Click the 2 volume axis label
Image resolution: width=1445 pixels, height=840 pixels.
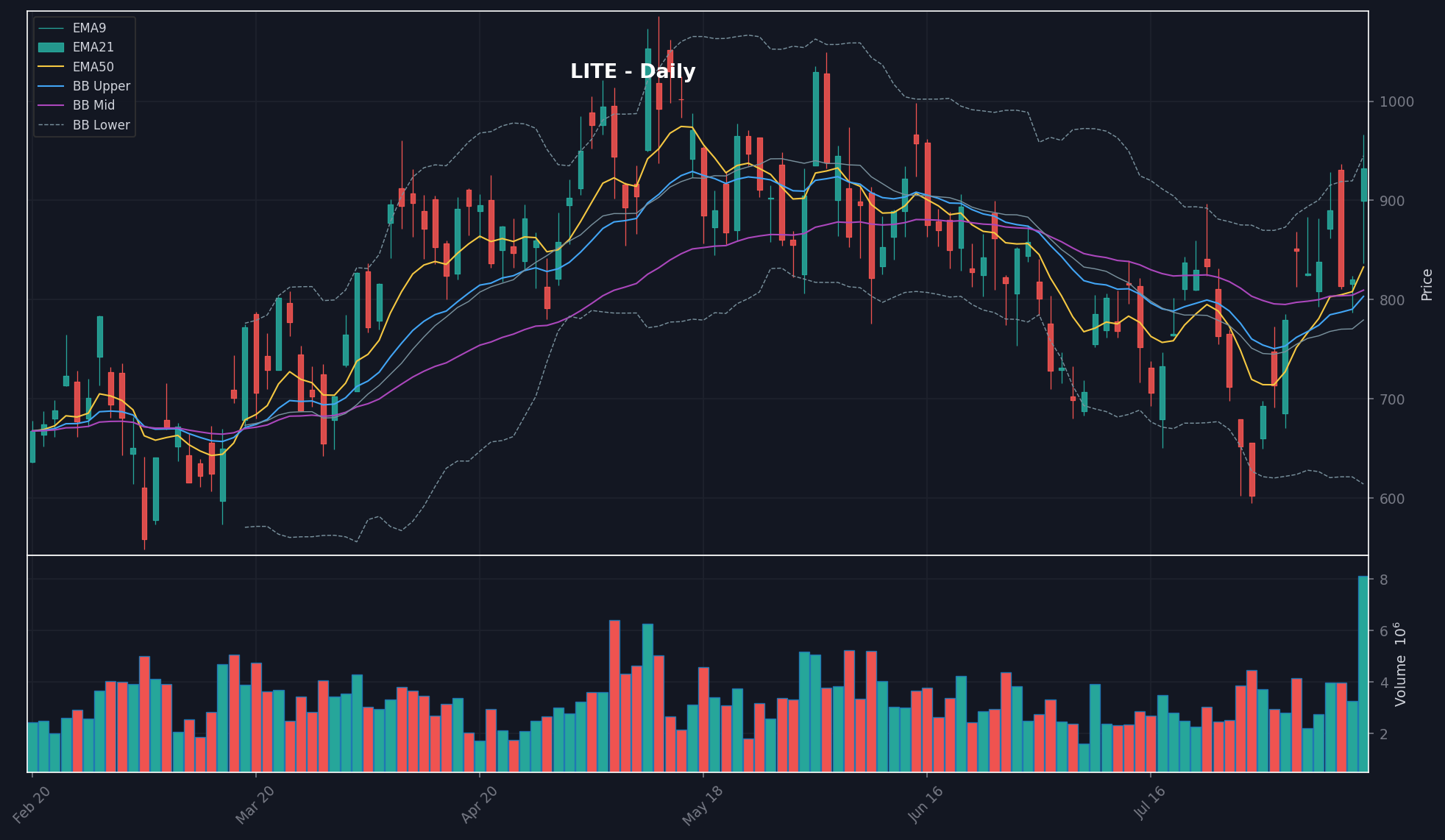click(x=1384, y=734)
